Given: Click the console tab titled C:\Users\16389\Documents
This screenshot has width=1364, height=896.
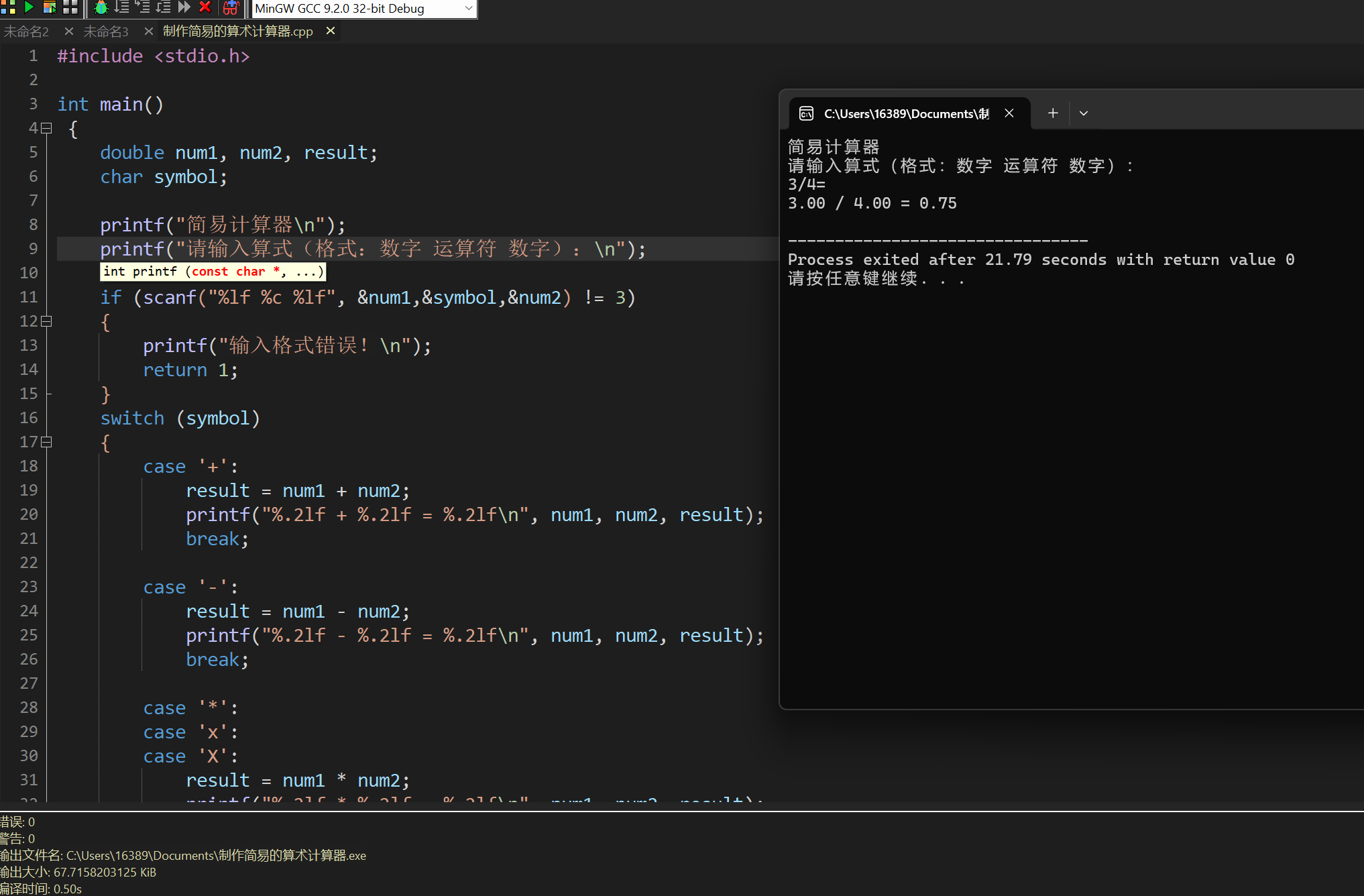Looking at the screenshot, I should [x=905, y=113].
